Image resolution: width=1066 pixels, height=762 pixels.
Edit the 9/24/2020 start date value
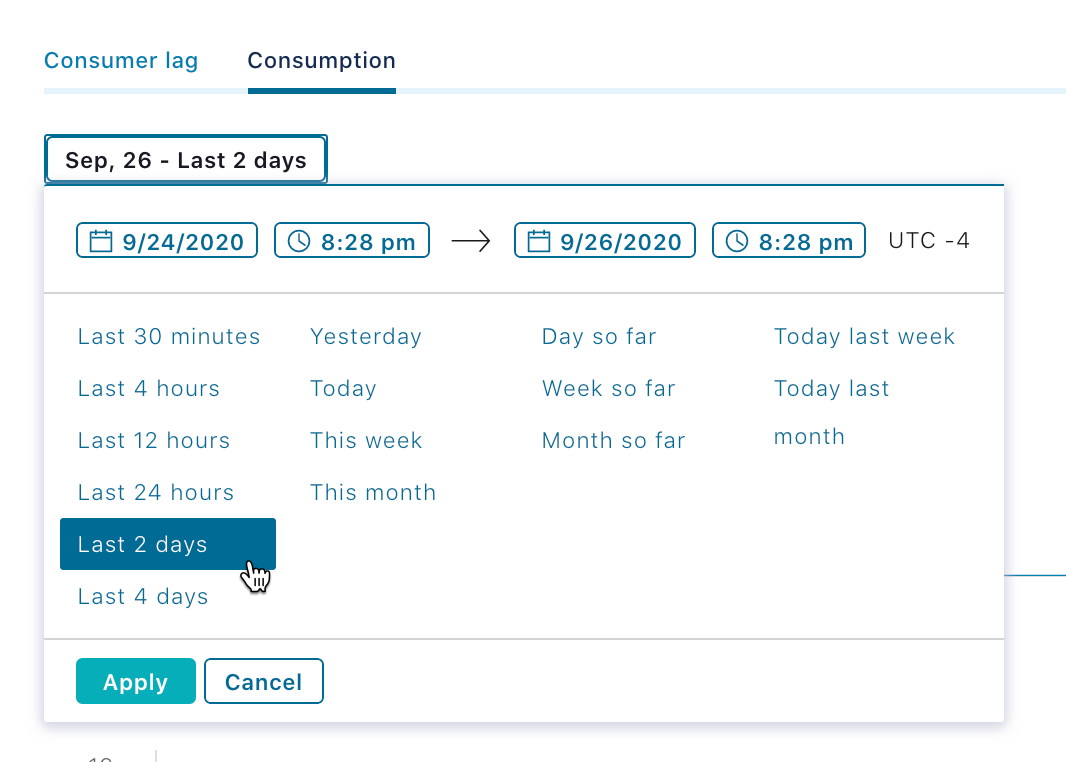[183, 241]
